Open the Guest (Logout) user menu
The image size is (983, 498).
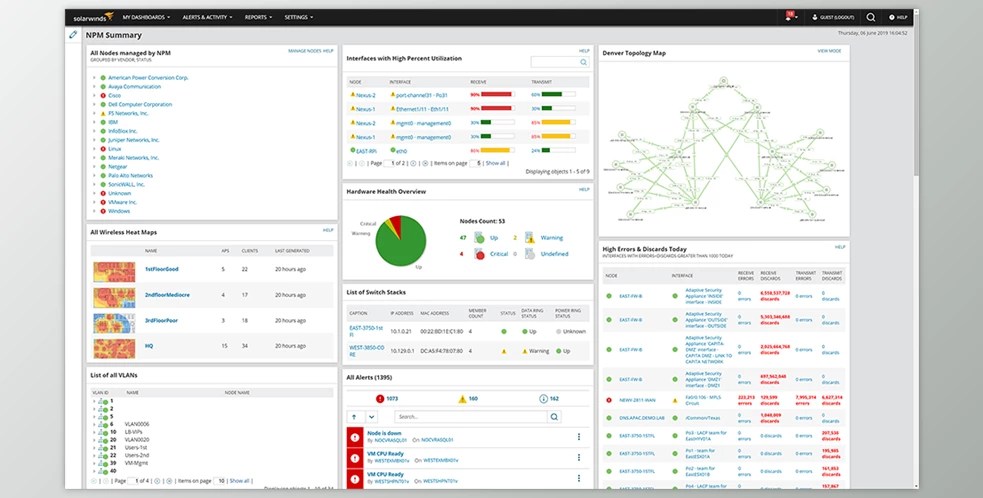(x=833, y=18)
